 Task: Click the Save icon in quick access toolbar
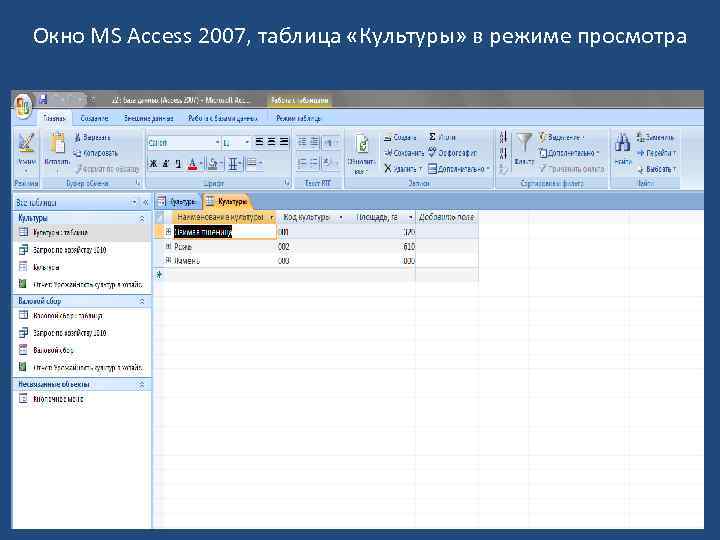44,100
